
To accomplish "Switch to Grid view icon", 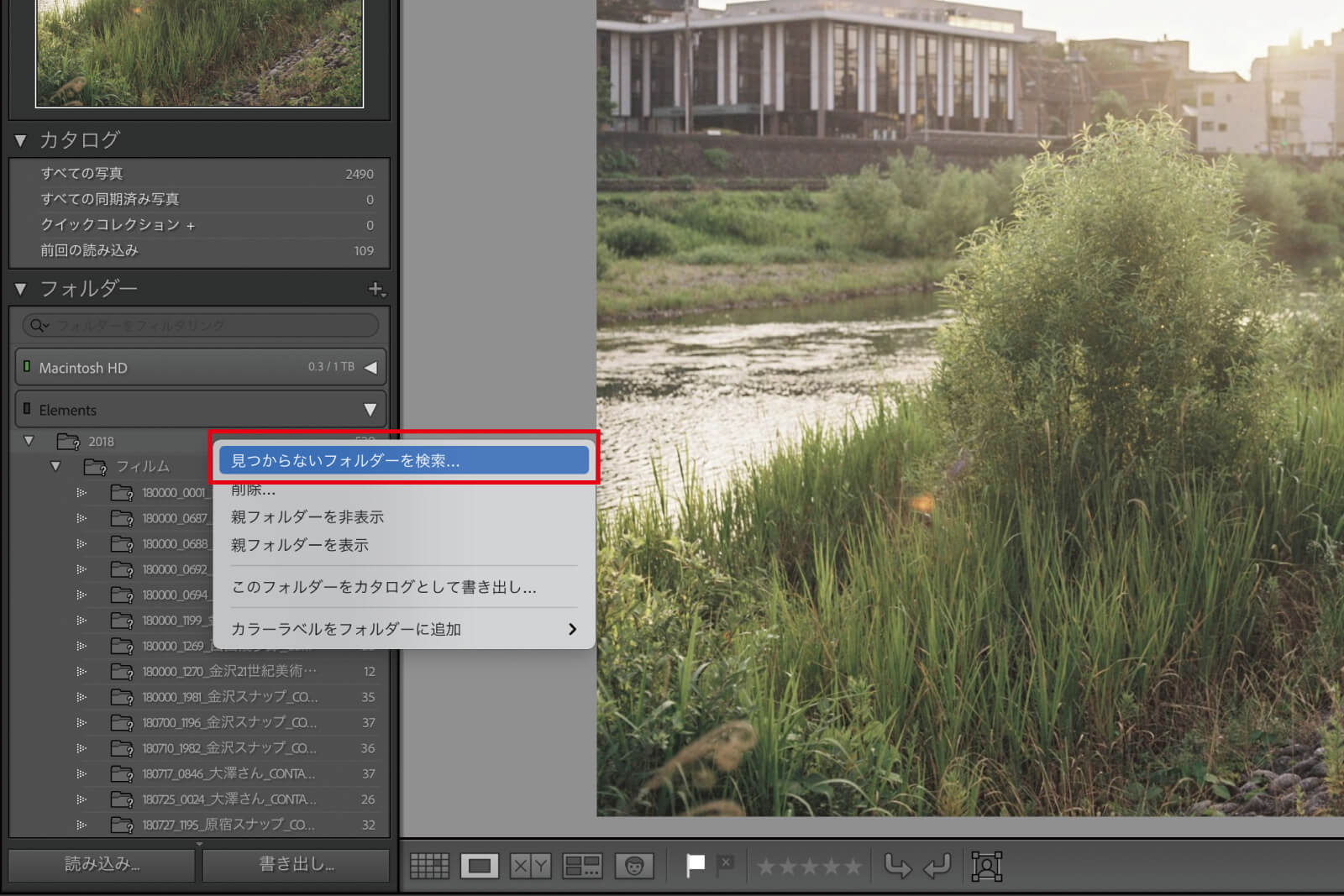I will pos(429,866).
